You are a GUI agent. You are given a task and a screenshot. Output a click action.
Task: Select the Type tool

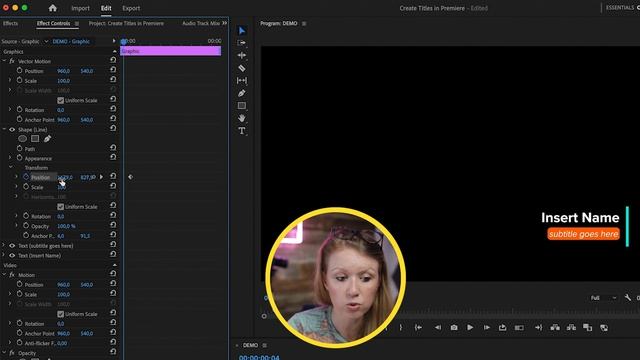pyautogui.click(x=242, y=131)
